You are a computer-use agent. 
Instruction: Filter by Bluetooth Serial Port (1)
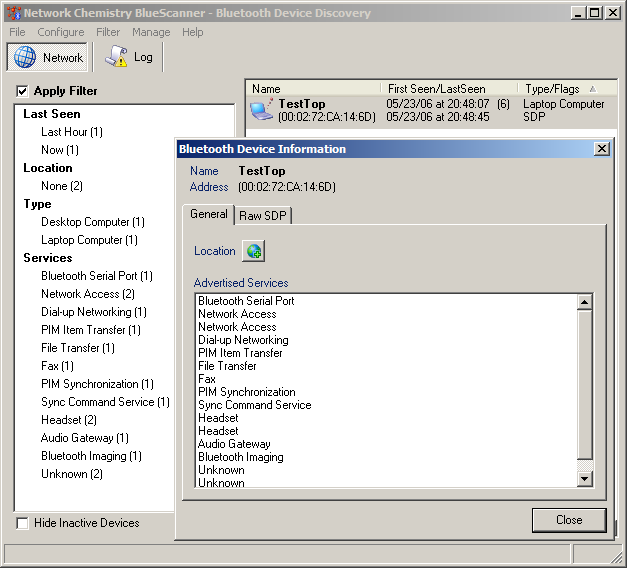point(97,276)
